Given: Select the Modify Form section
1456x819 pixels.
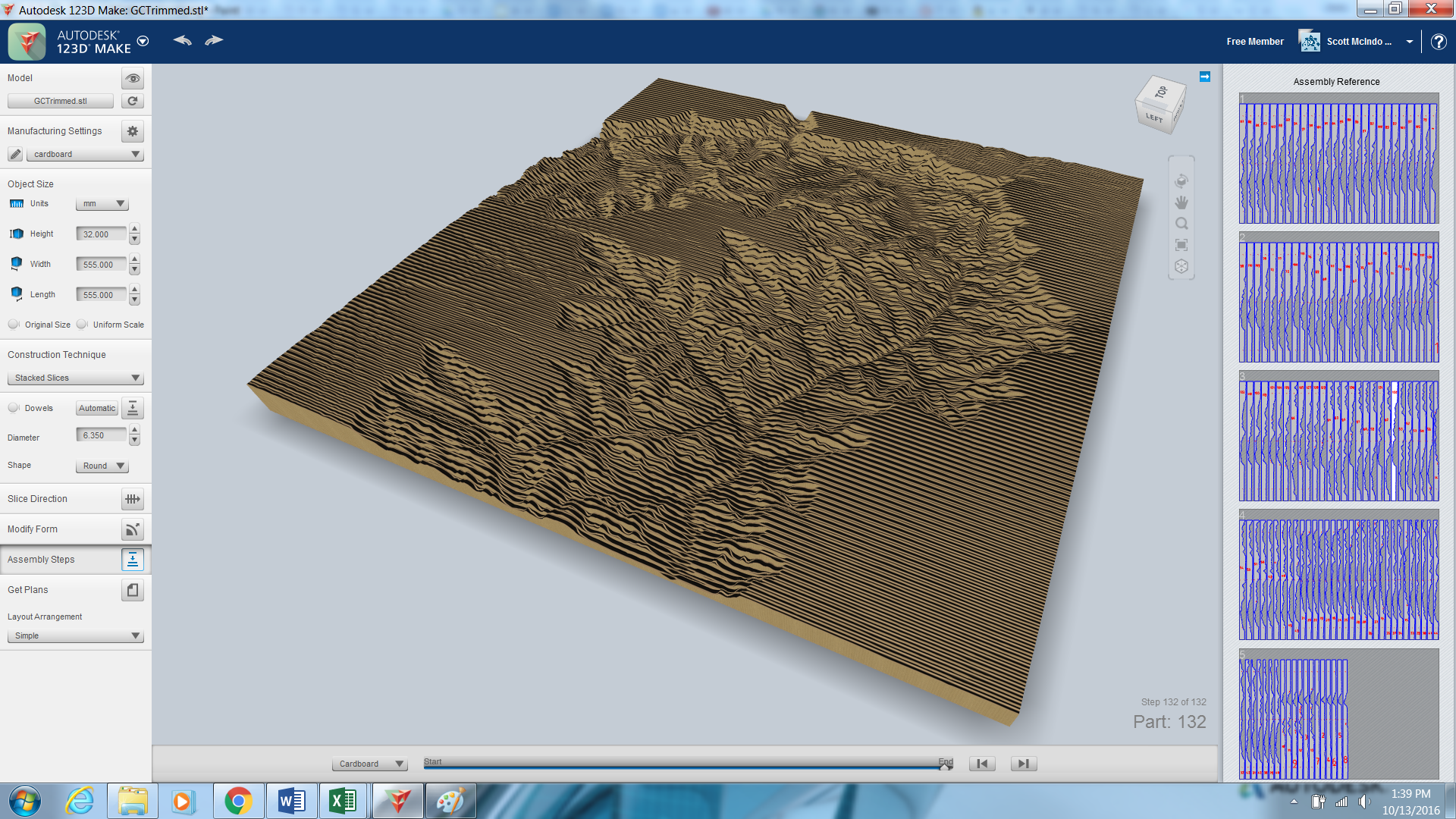Looking at the screenshot, I should click(x=76, y=529).
